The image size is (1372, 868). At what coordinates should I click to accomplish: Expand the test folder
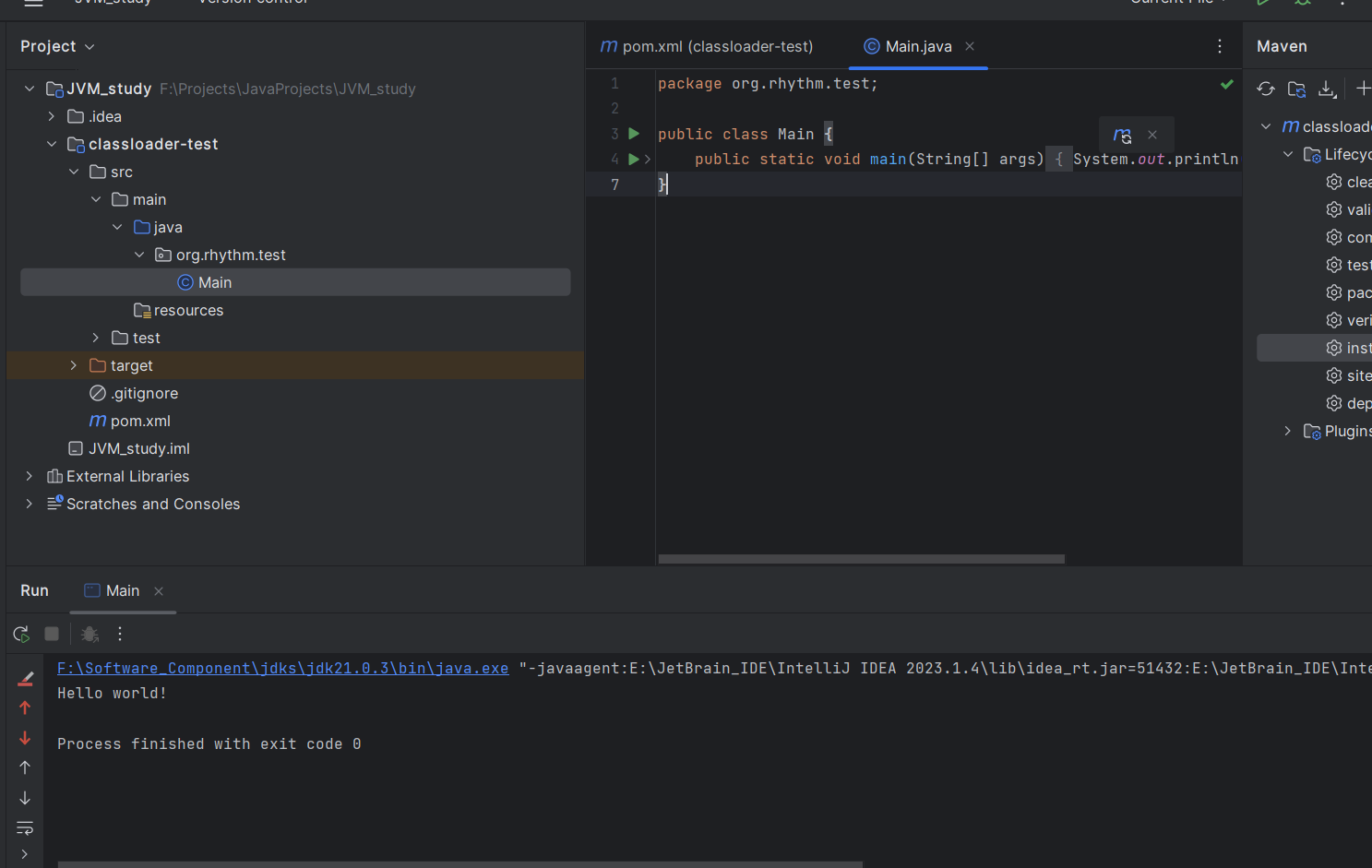(96, 338)
